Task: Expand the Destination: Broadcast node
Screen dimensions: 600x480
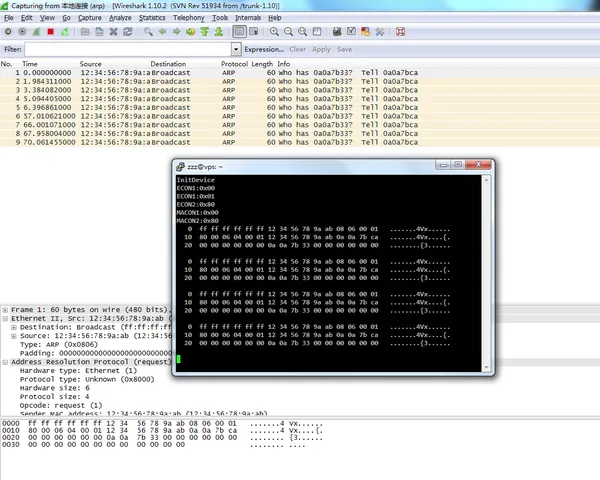Action: pos(14,327)
